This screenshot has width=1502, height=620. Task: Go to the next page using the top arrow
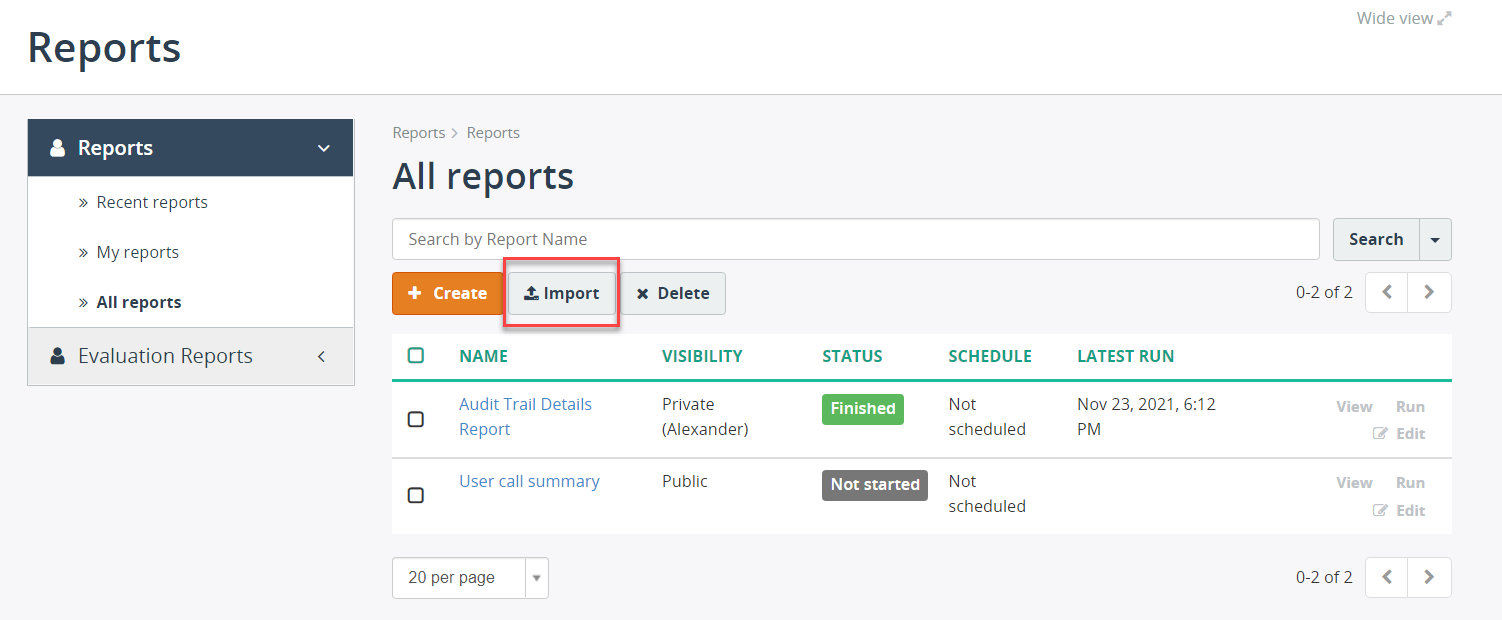1429,292
